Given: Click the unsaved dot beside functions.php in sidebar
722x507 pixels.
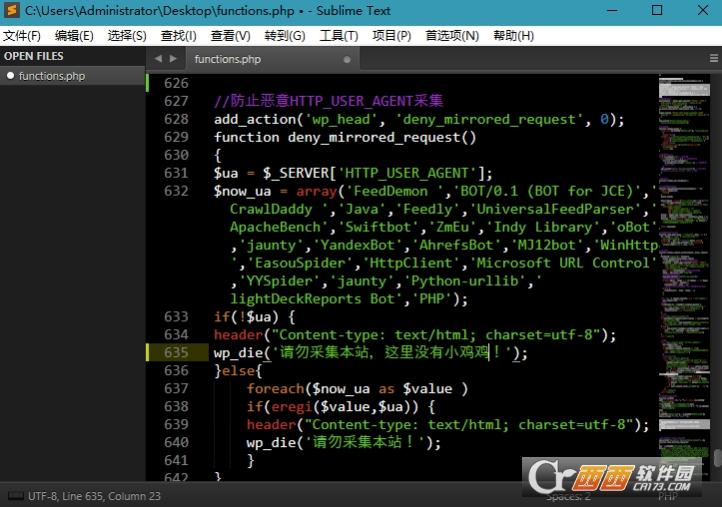Looking at the screenshot, I should (x=10, y=76).
